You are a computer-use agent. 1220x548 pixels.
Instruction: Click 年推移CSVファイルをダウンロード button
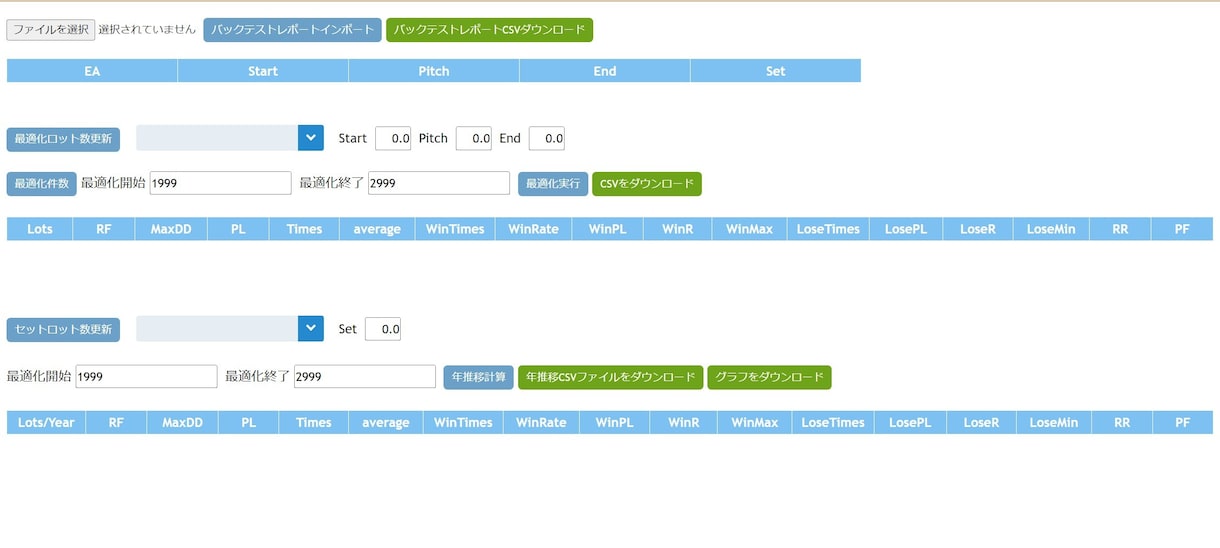tap(611, 377)
